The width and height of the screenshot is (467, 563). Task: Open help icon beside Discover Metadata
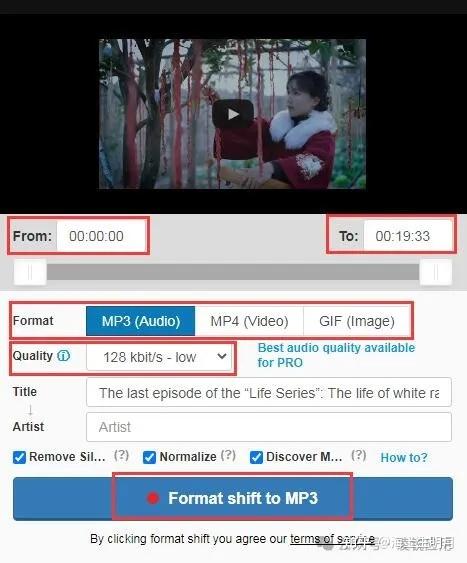click(359, 455)
